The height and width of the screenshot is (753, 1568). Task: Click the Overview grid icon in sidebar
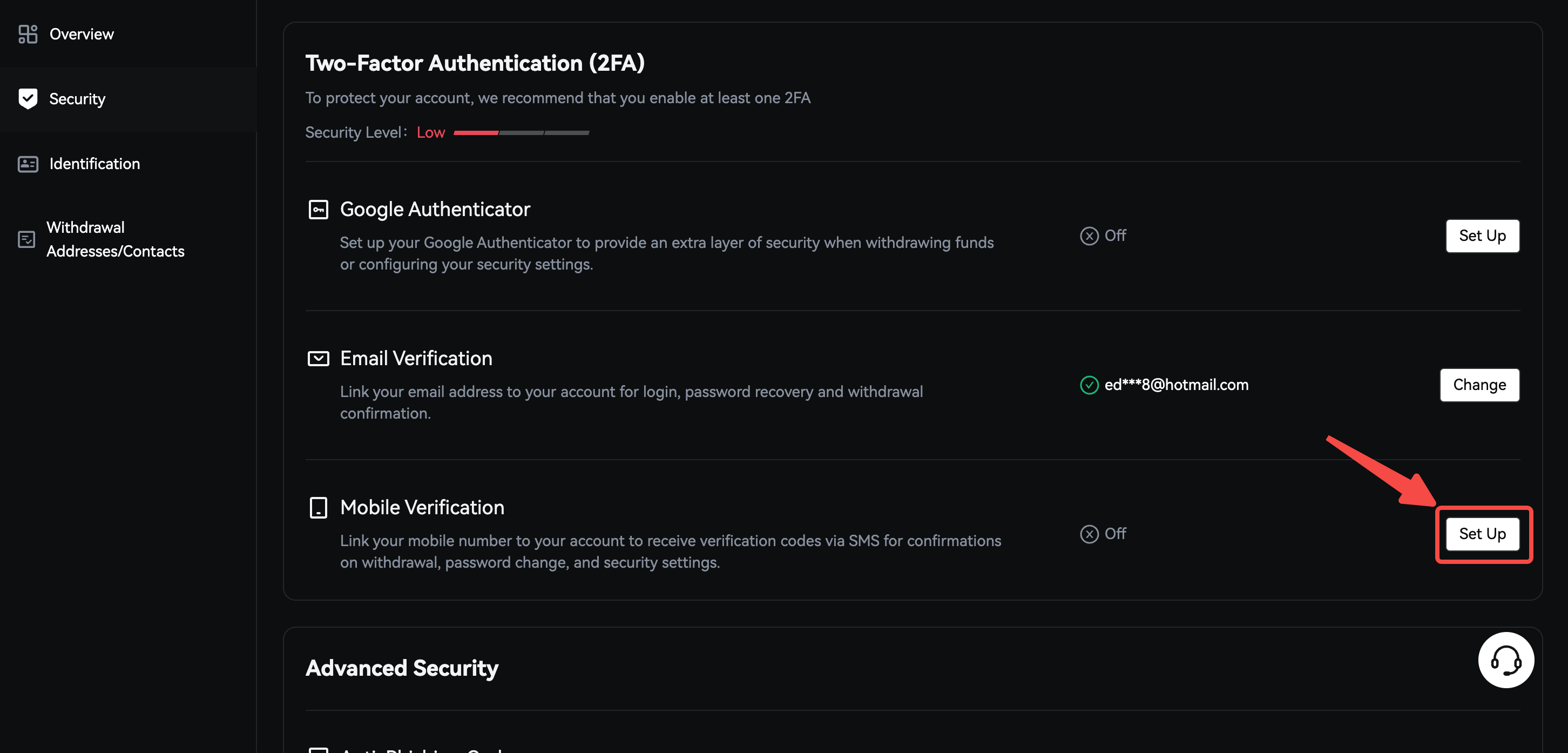tap(28, 34)
